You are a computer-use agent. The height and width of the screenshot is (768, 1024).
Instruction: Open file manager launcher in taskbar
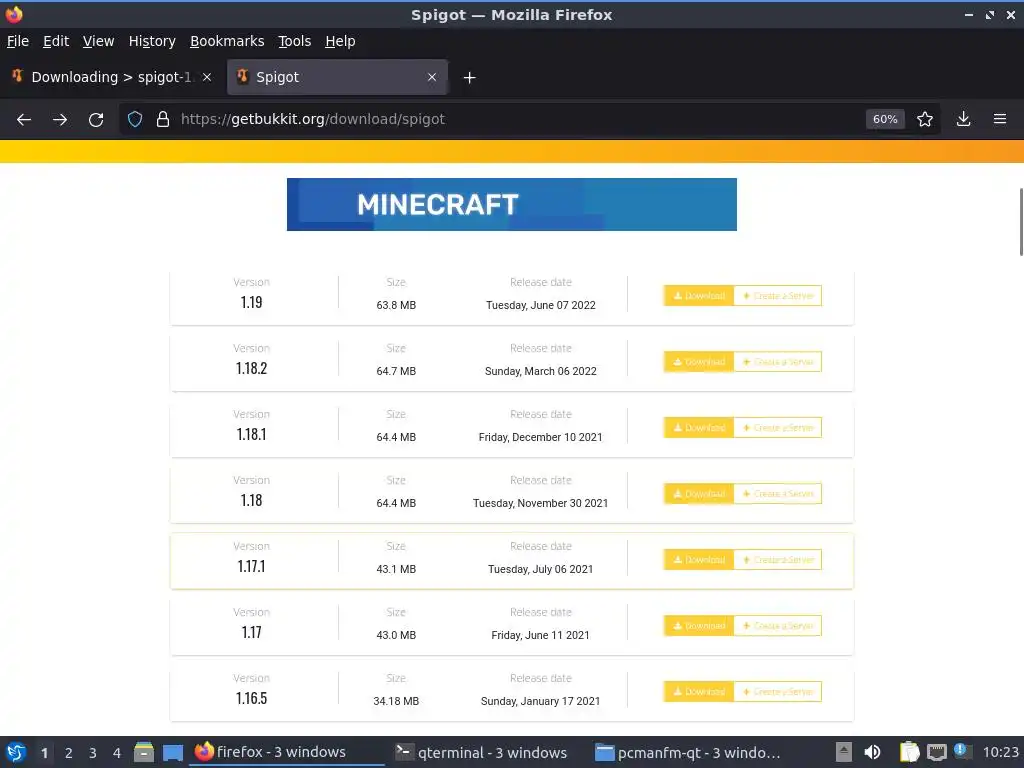pos(144,752)
